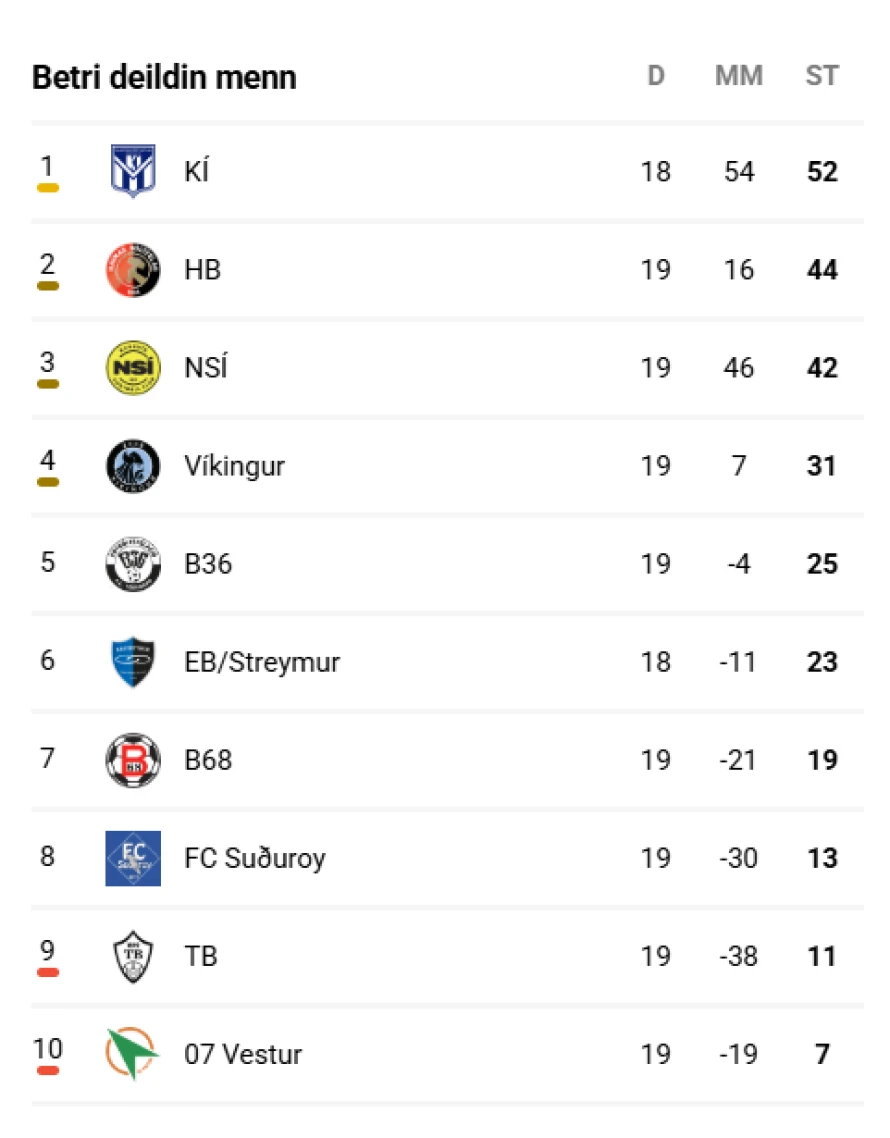Click the 07 Vestur arrow logo
890x1138 pixels.
[x=131, y=1053]
